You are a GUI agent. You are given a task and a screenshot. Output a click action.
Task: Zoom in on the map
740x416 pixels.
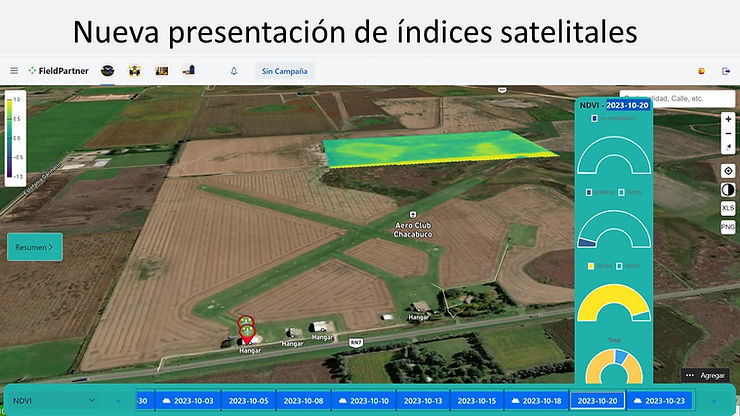(x=728, y=119)
